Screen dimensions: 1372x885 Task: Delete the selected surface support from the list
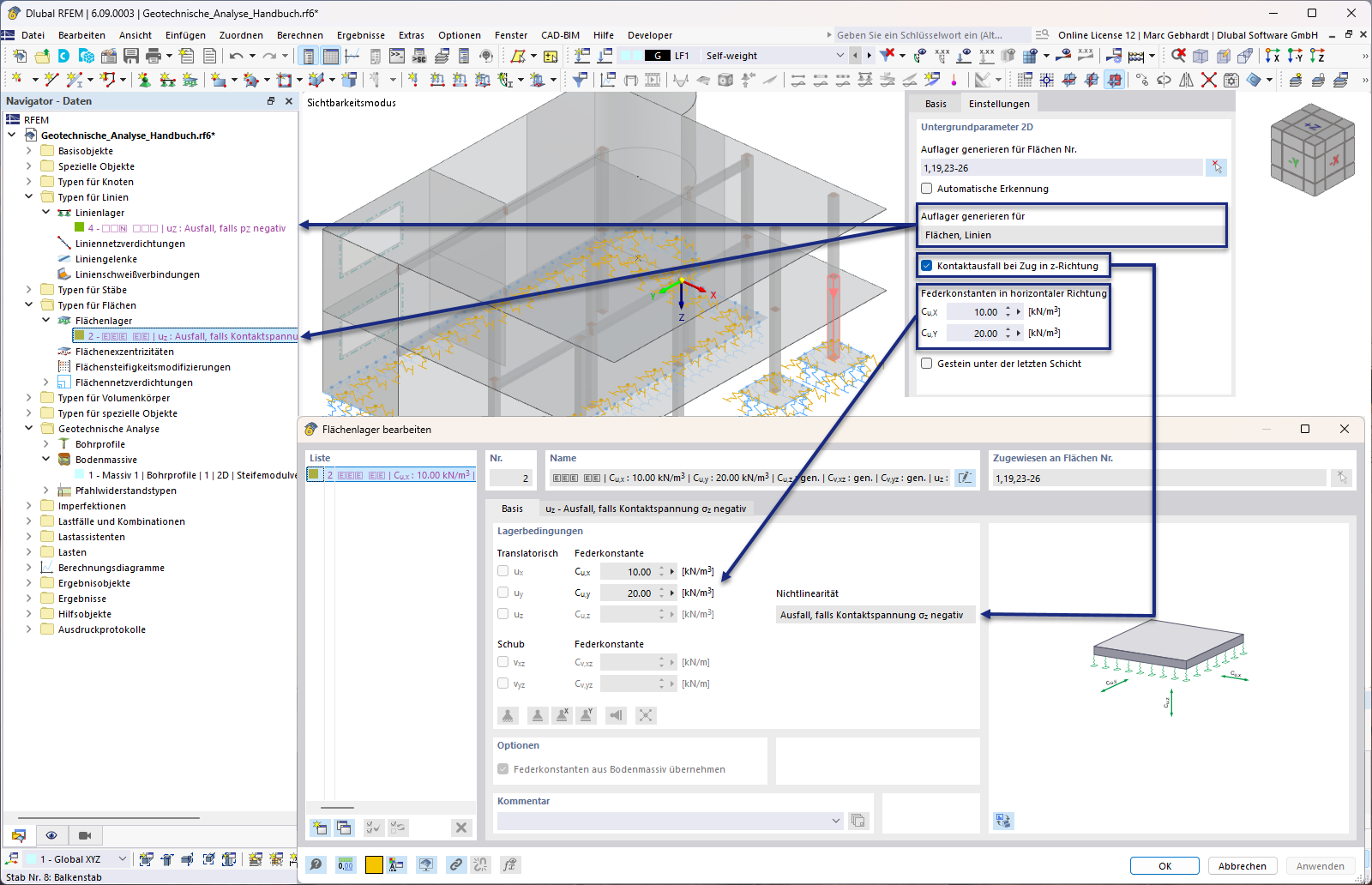point(461,828)
